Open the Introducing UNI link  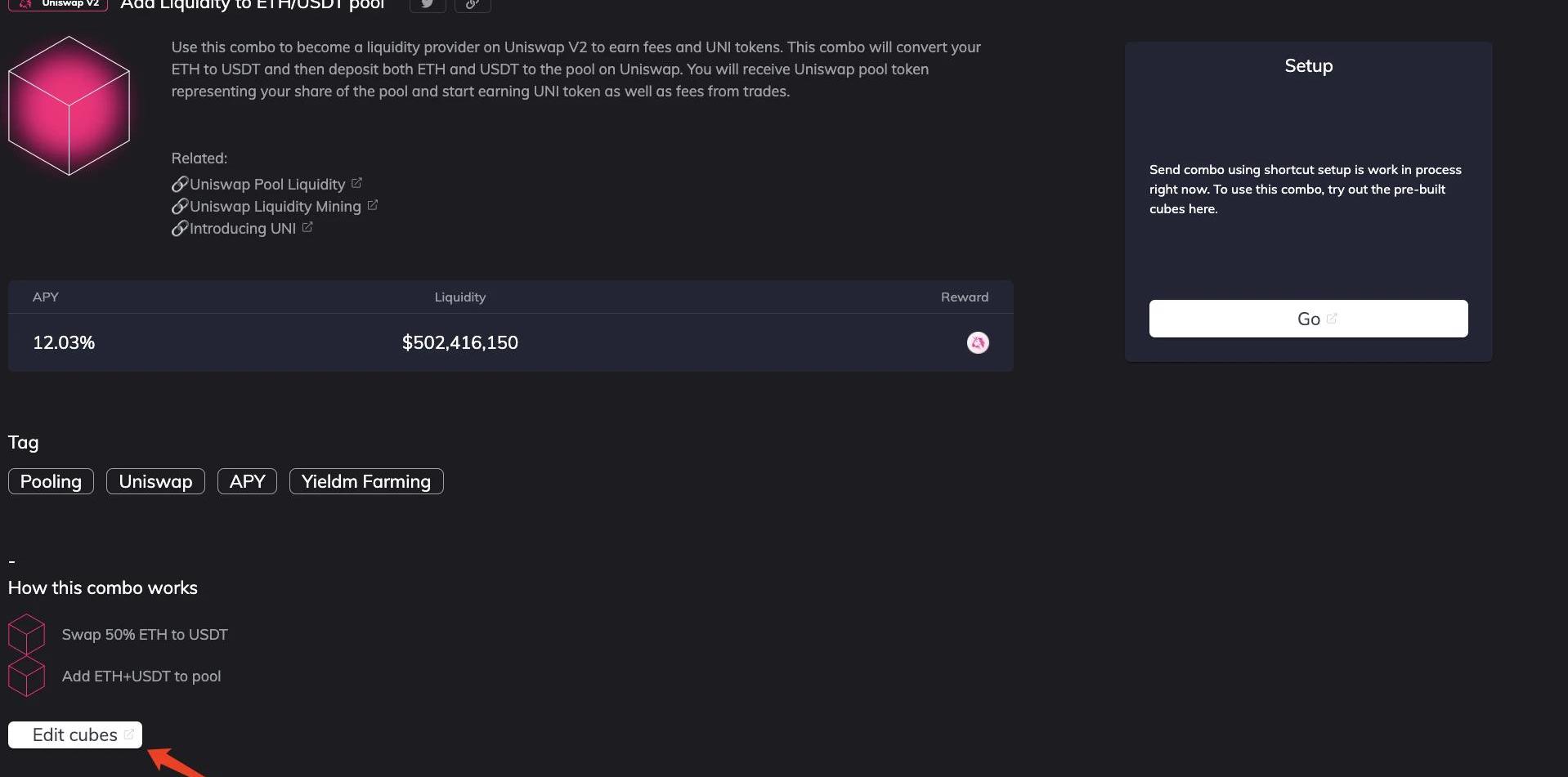[242, 229]
